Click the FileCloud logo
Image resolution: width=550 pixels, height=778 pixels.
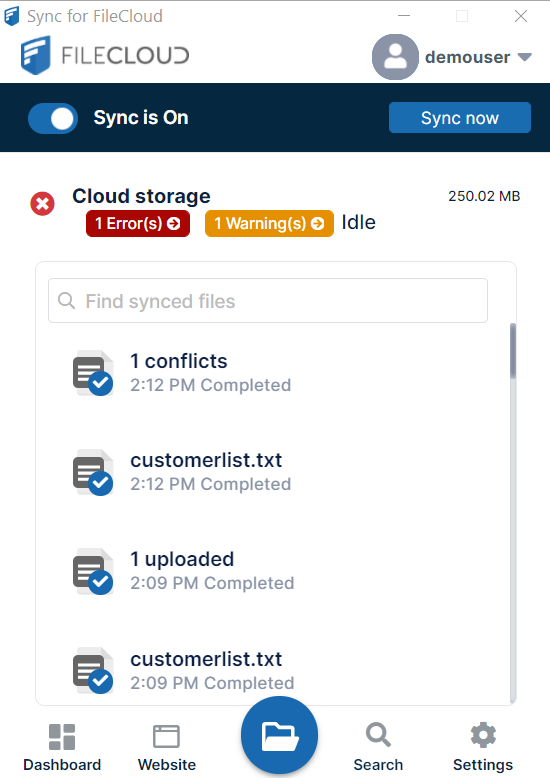pos(105,55)
